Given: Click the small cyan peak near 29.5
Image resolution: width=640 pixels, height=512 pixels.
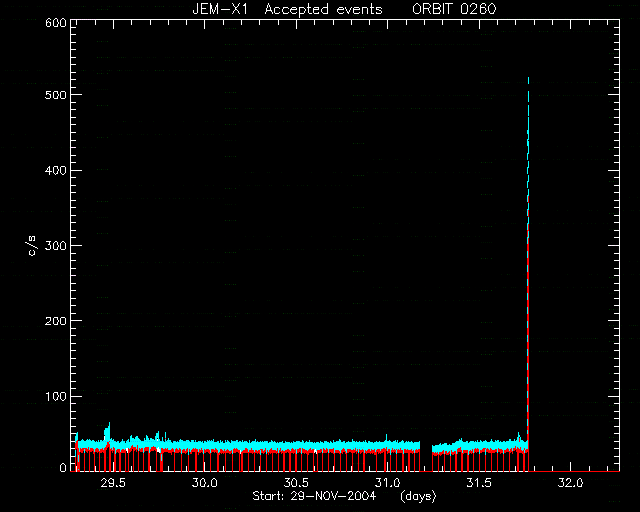Looking at the screenshot, I should click(x=108, y=430).
